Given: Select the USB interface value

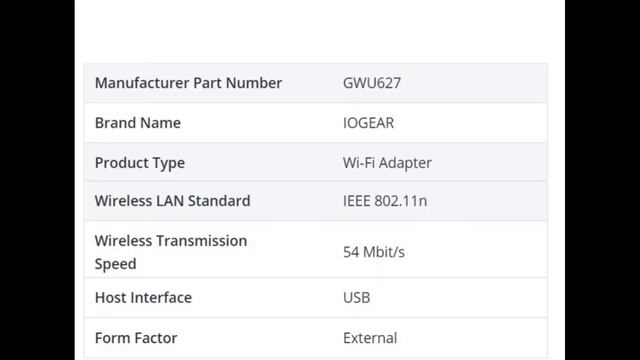Looking at the screenshot, I should click(356, 298).
